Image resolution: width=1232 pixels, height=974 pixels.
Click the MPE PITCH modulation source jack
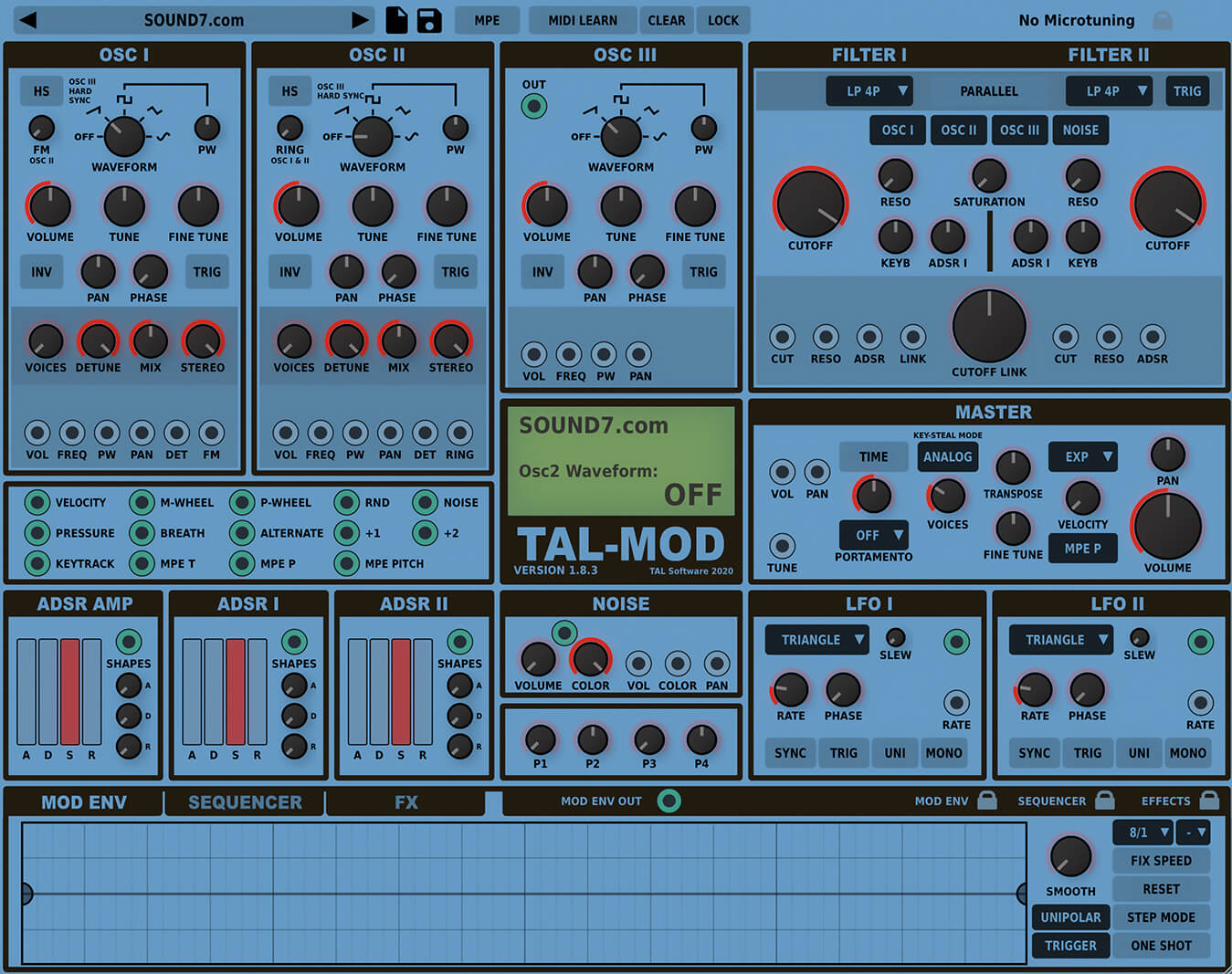[x=346, y=563]
